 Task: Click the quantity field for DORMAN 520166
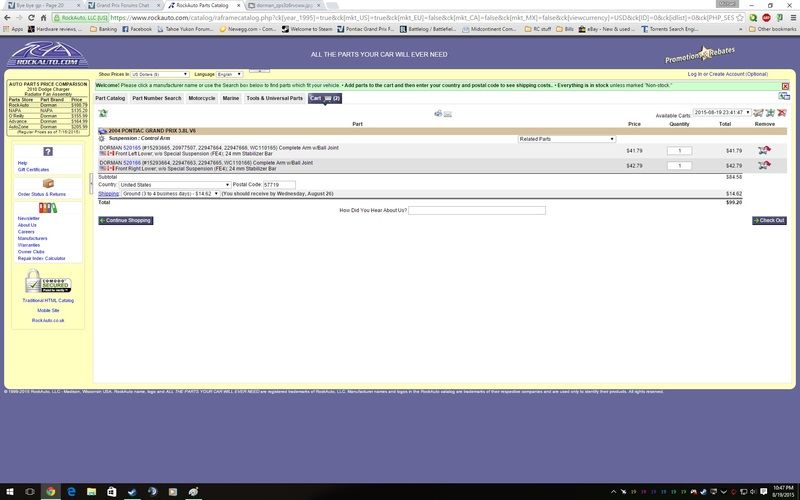[679, 166]
